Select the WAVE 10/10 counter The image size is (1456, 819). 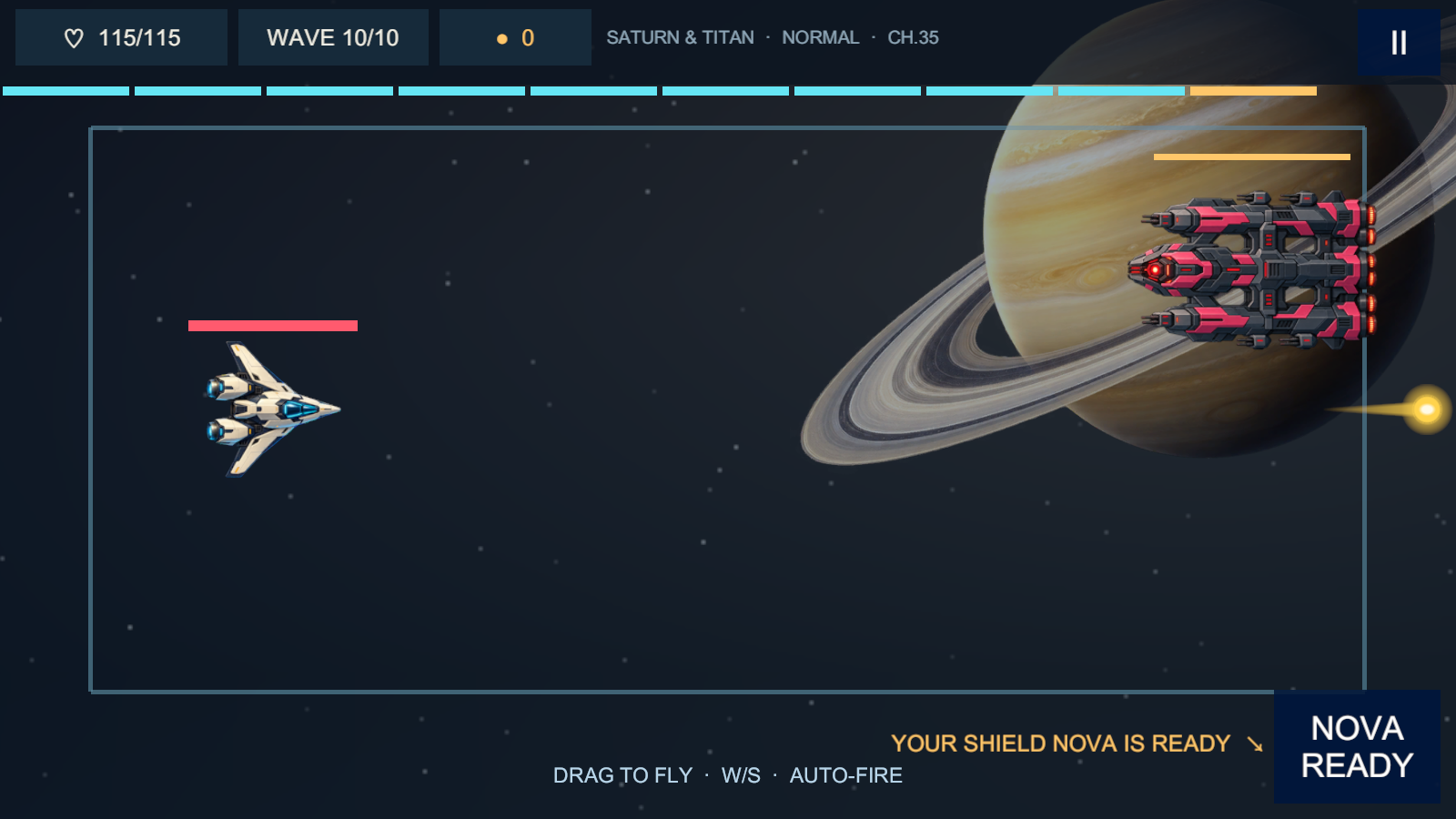pyautogui.click(x=333, y=37)
